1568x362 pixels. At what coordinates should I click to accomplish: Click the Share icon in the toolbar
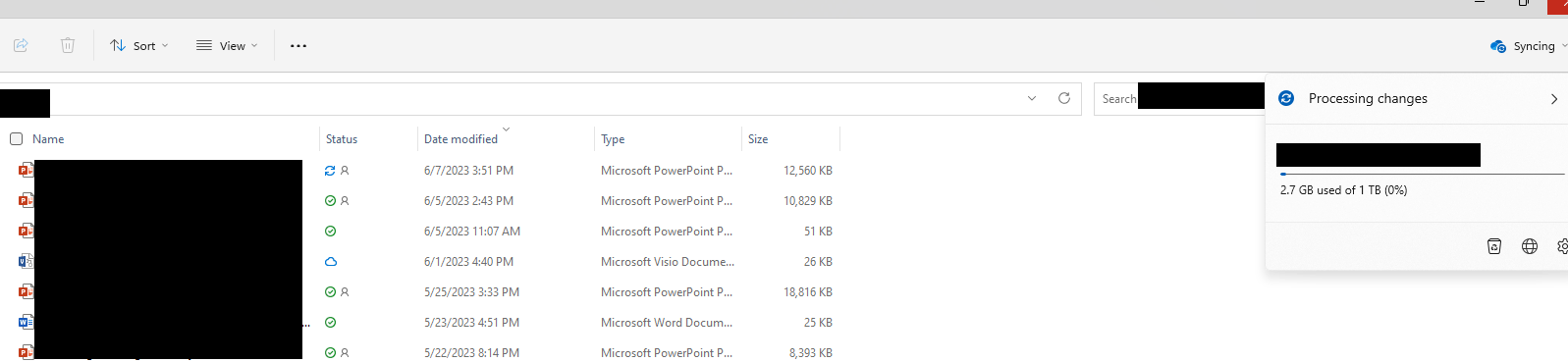point(21,45)
